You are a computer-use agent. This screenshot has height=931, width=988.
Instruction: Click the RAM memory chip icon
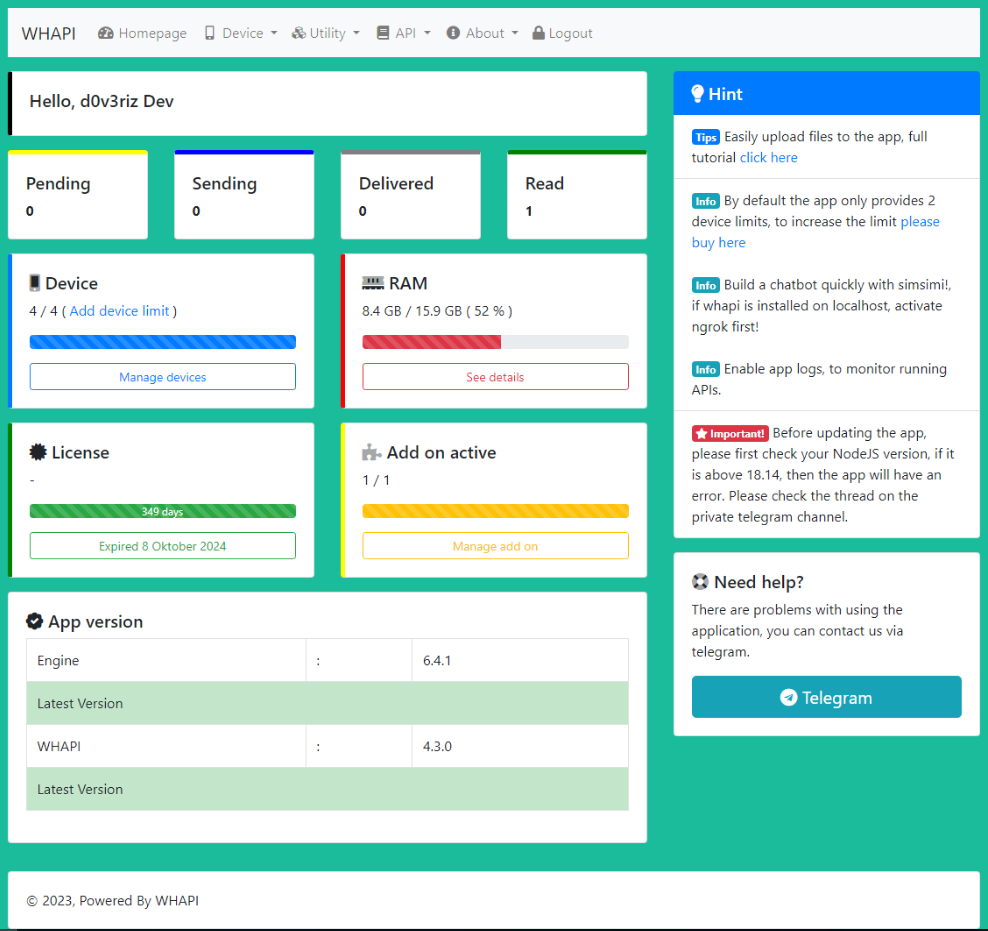tap(372, 283)
